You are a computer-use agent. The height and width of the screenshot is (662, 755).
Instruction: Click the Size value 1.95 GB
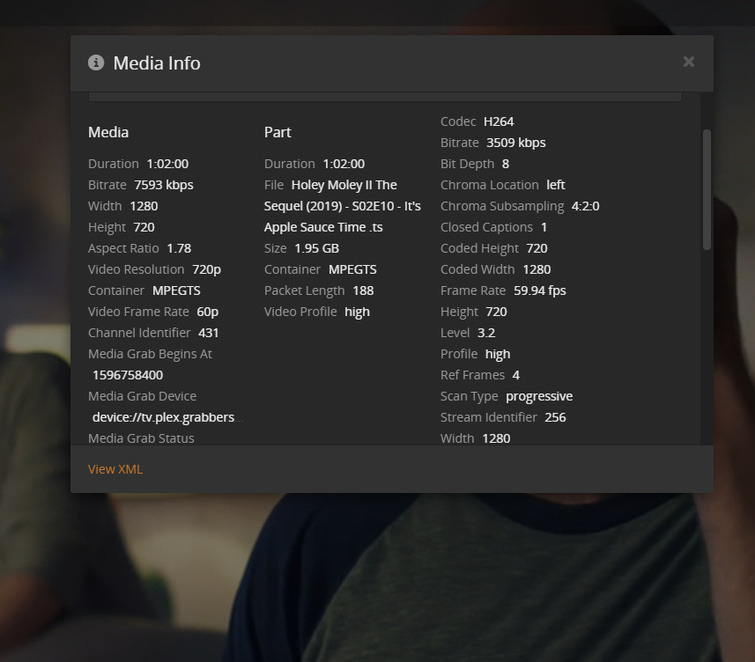click(317, 248)
